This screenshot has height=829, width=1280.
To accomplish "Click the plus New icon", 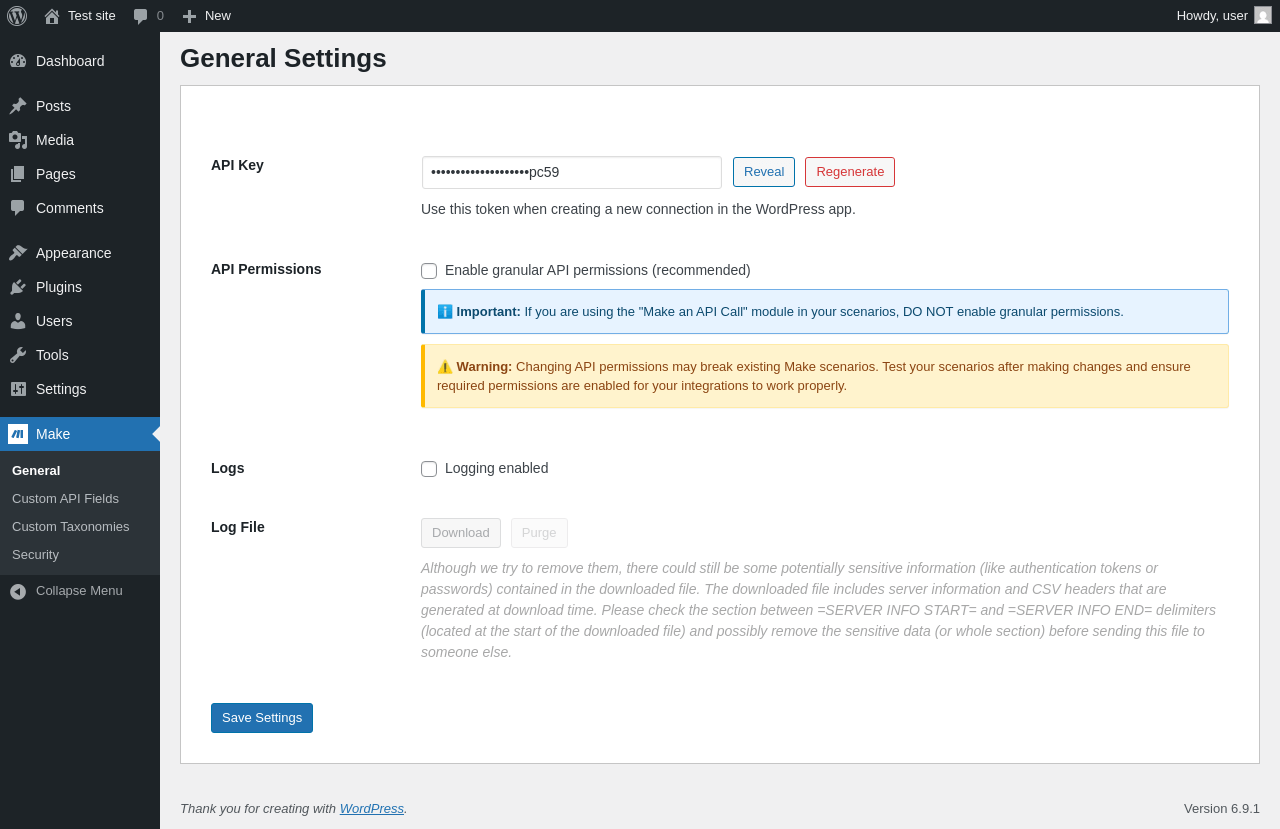I will tap(189, 16).
